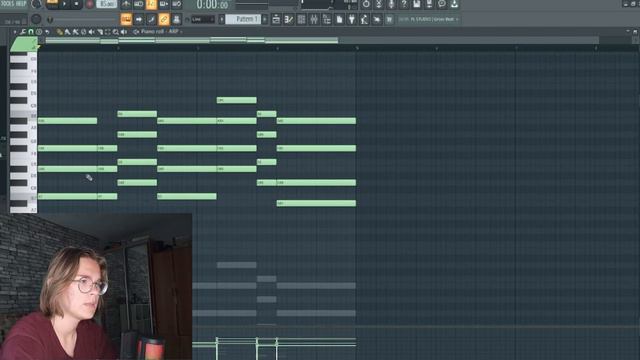Select the piano roll draw pencil tool

60,32
